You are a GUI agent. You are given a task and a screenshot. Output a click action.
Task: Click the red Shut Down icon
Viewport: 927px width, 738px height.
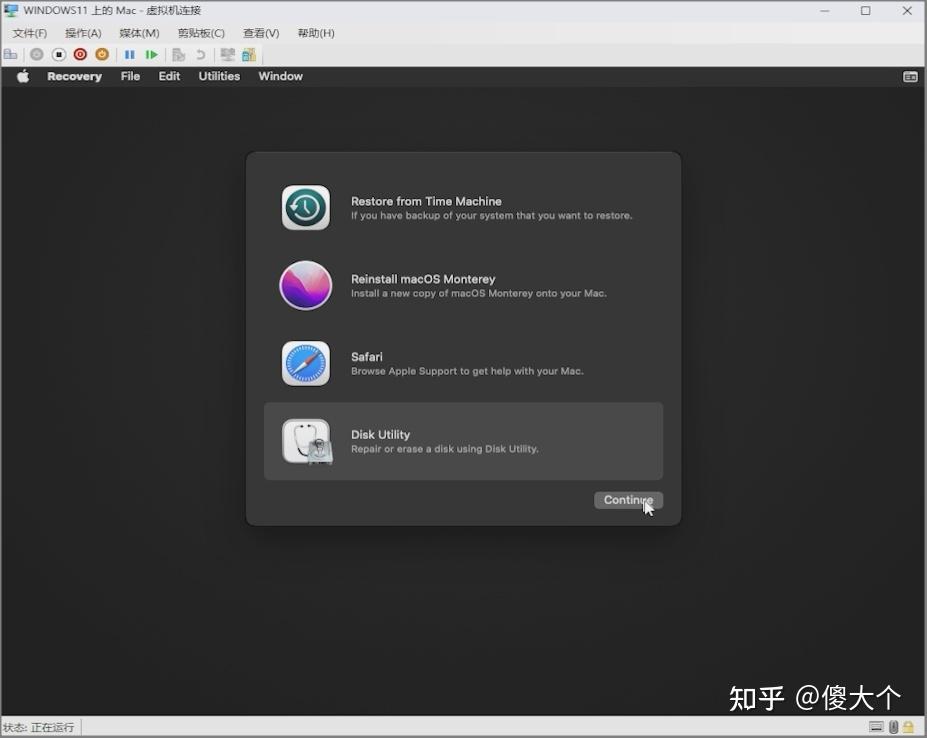coord(80,54)
